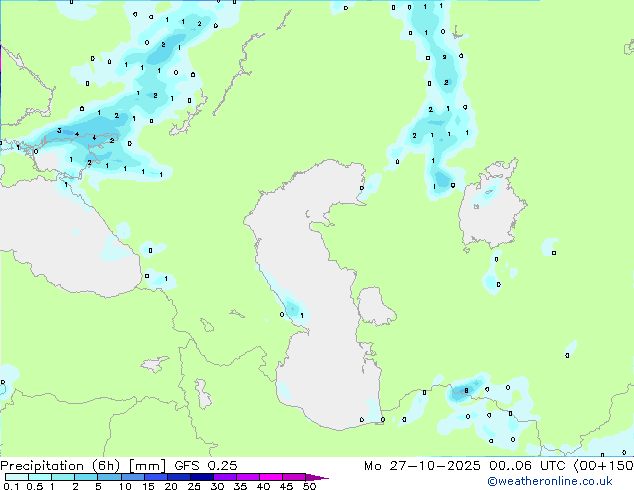Click the '3' precipitation value on map
Image resolution: width=634 pixels, height=490 pixels.
point(59,131)
